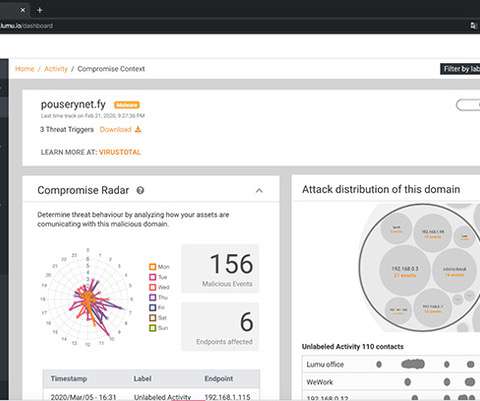Image resolution: width=480 pixels, height=401 pixels.
Task: Click 'Unlabeled Activity 110 contacts' text
Action: point(353,347)
